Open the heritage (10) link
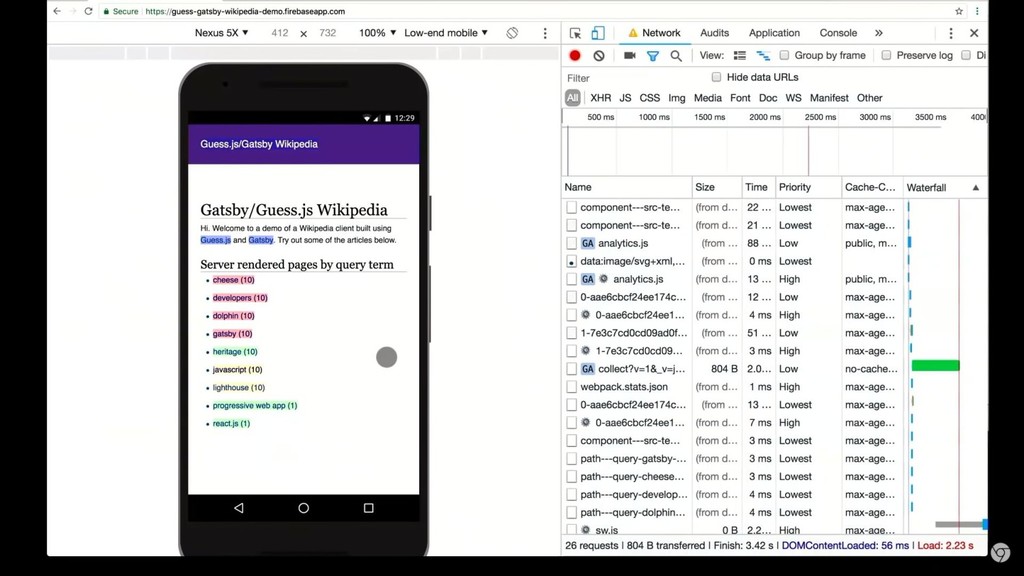The height and width of the screenshot is (576, 1024). (235, 351)
